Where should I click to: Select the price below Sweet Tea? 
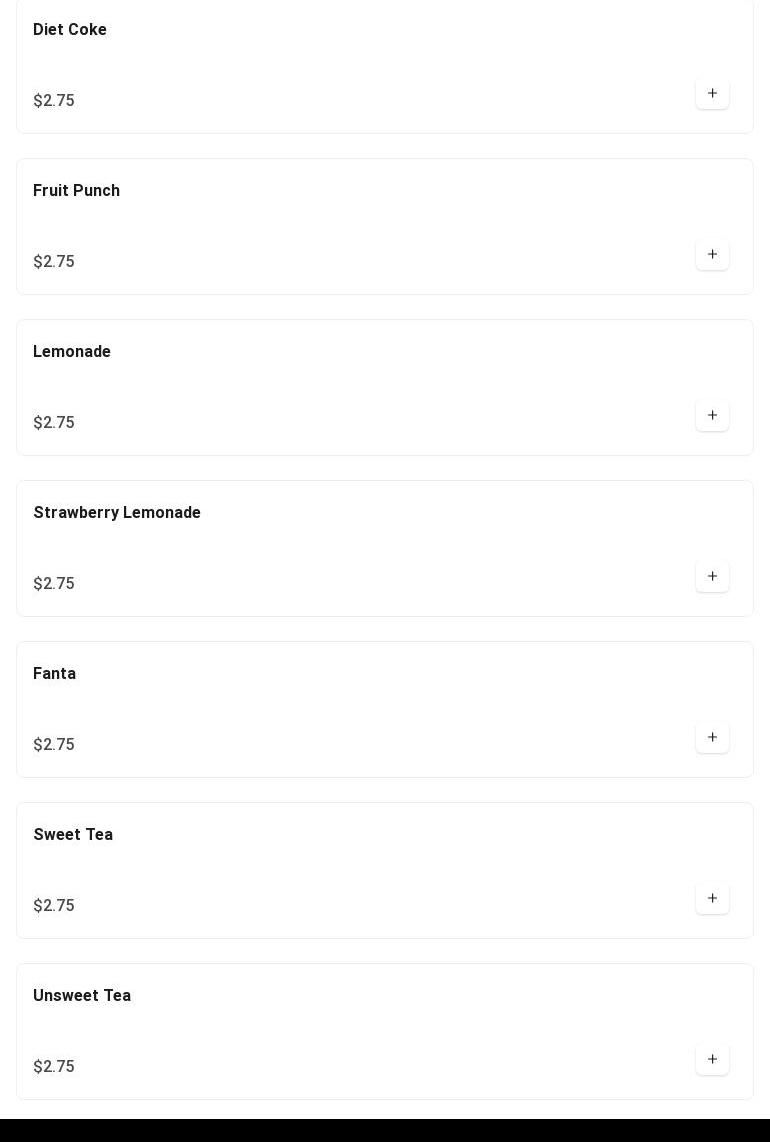click(x=54, y=906)
